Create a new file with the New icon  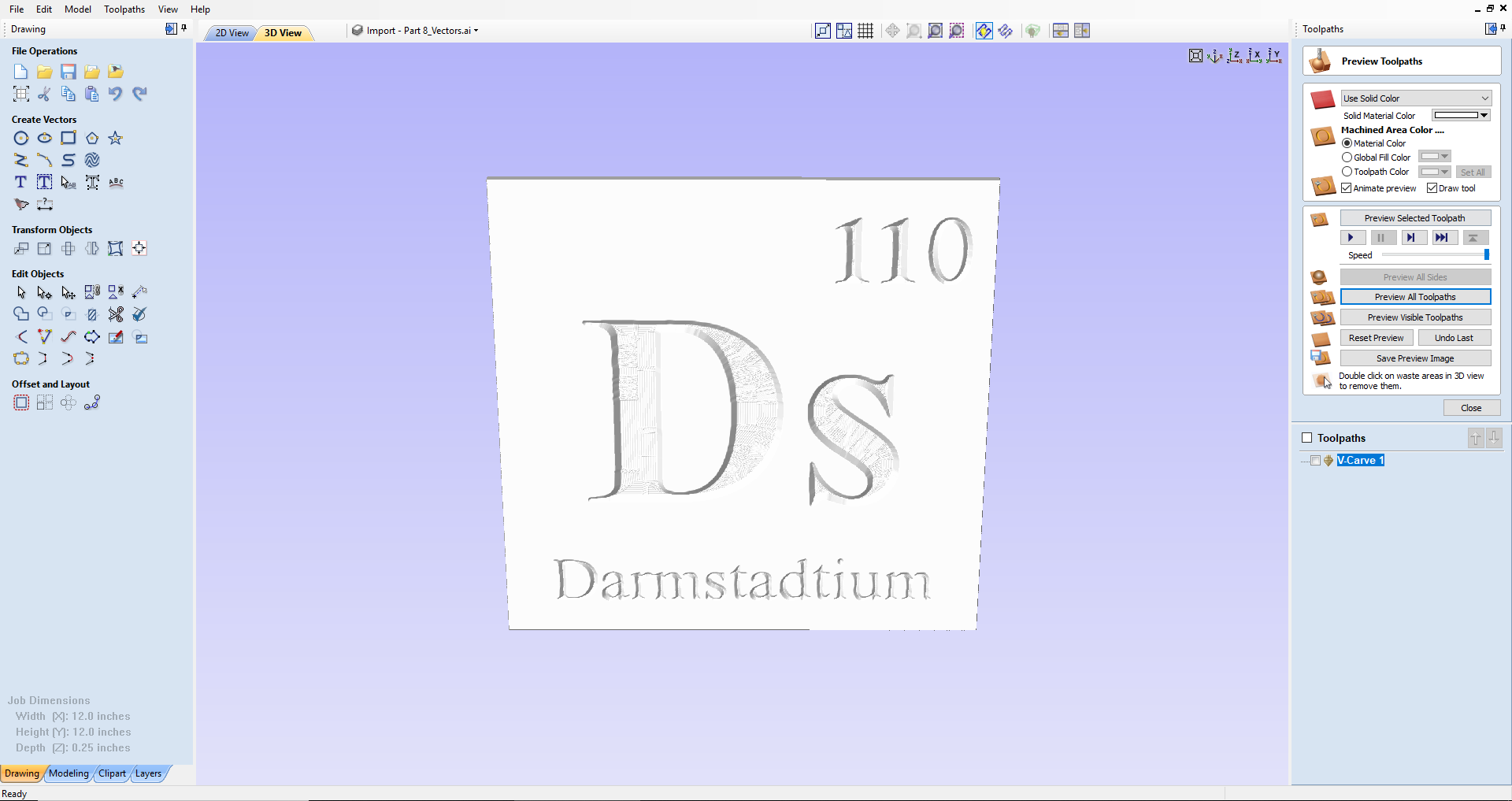(21, 72)
